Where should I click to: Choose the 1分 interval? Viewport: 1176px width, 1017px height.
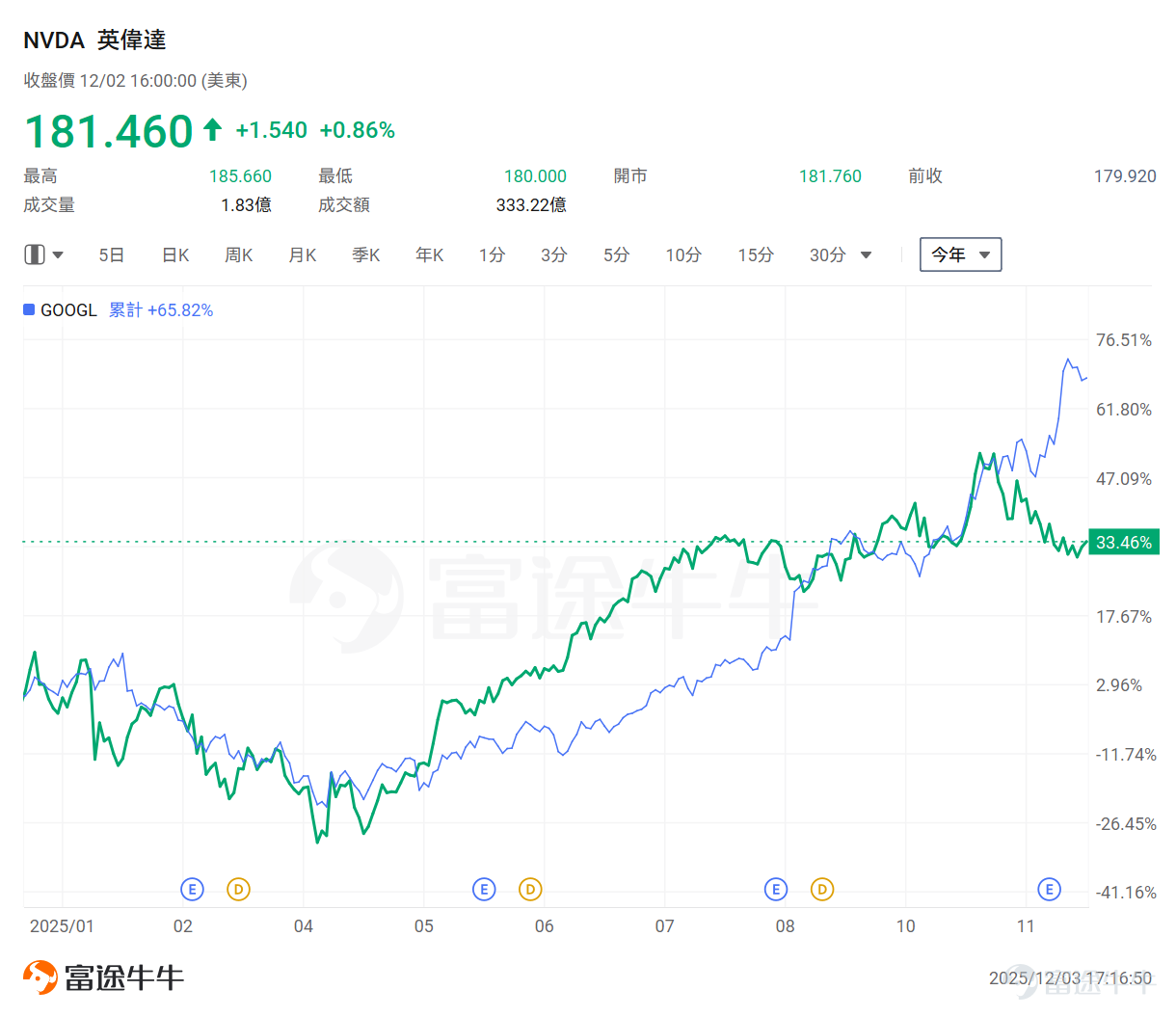point(492,254)
